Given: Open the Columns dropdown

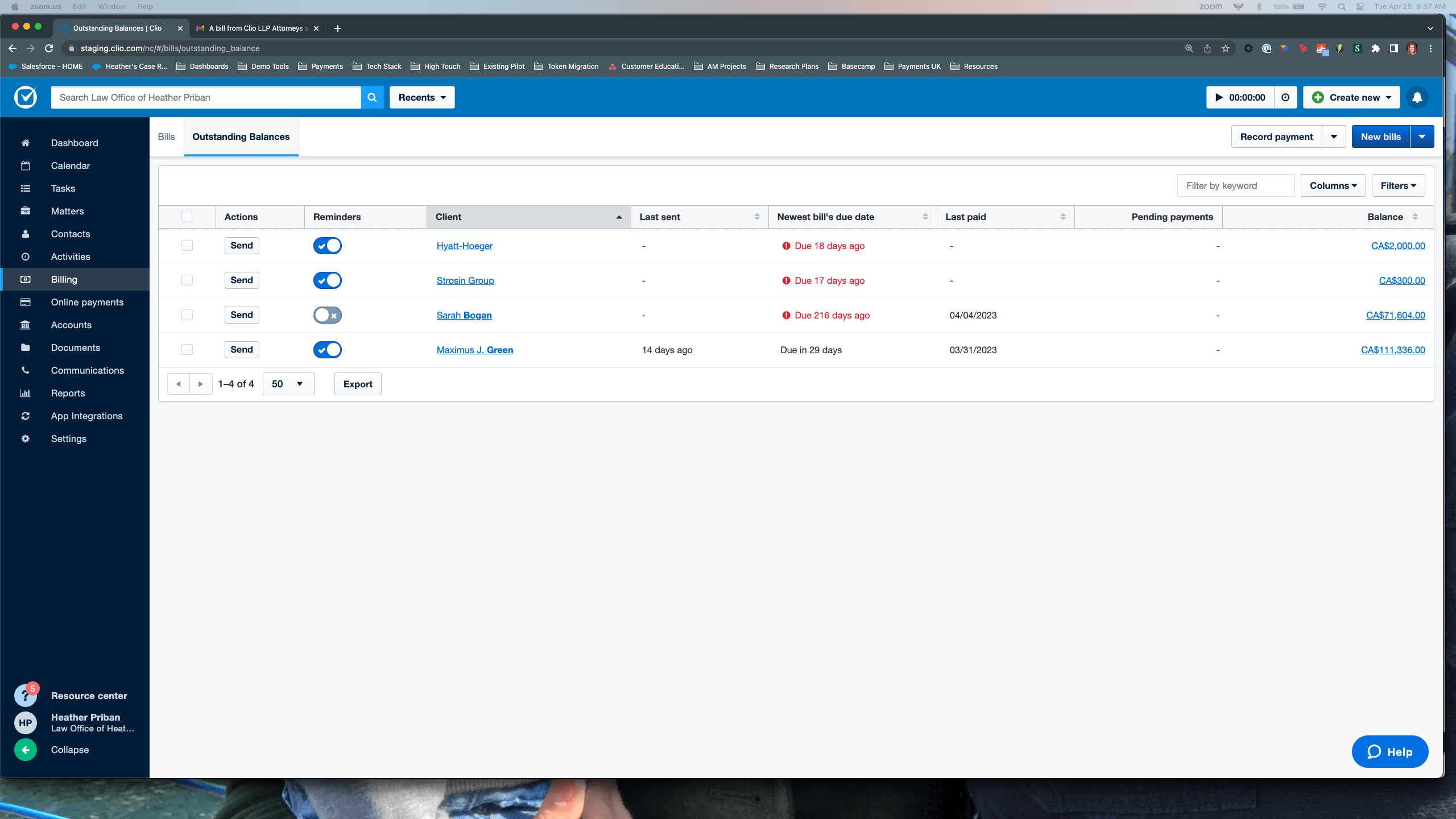Looking at the screenshot, I should (x=1333, y=185).
